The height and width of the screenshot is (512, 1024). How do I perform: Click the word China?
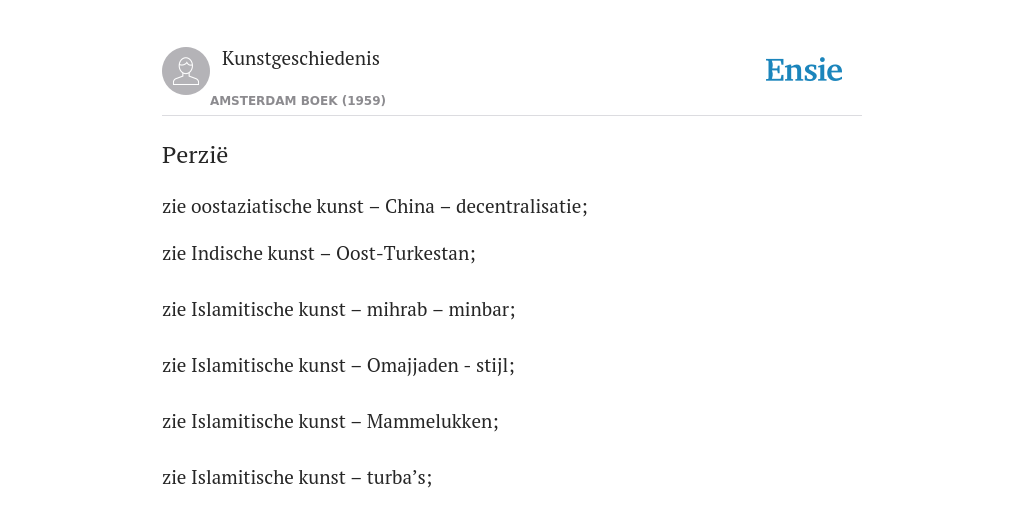(x=409, y=206)
